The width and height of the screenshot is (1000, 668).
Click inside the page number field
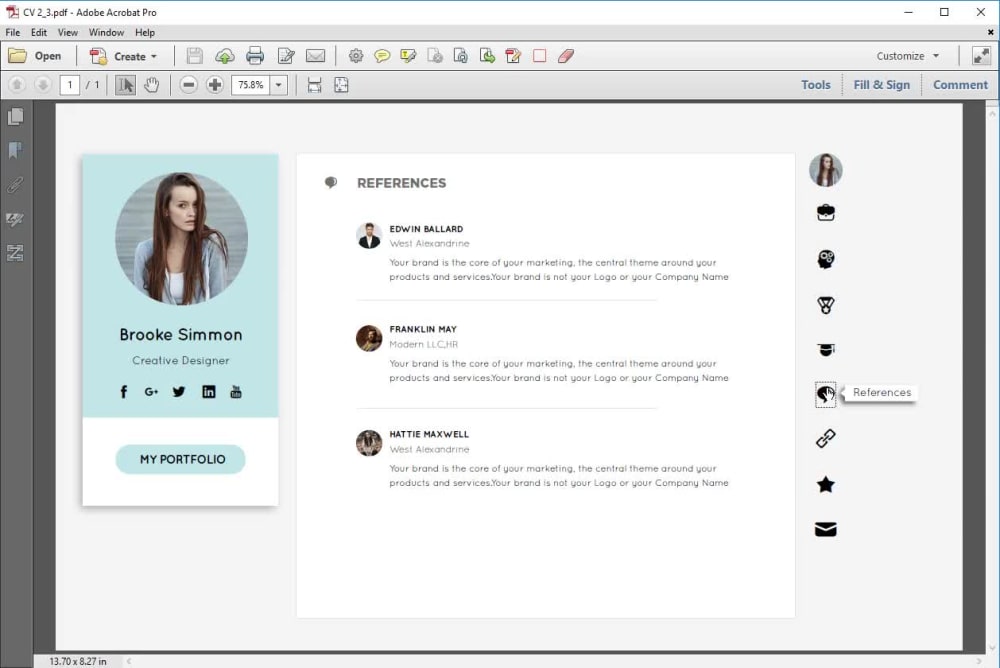point(69,85)
